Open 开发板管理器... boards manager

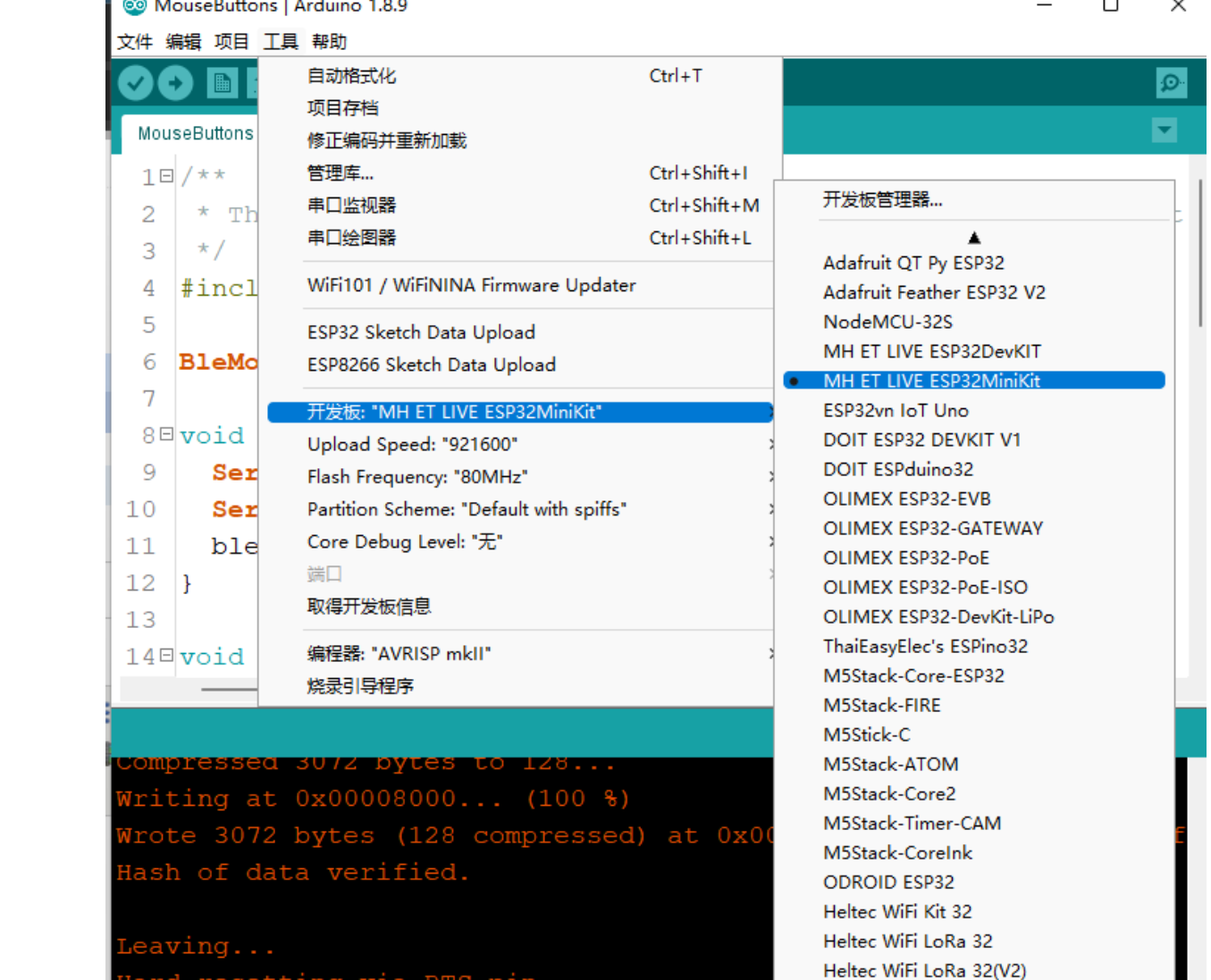click(974, 200)
